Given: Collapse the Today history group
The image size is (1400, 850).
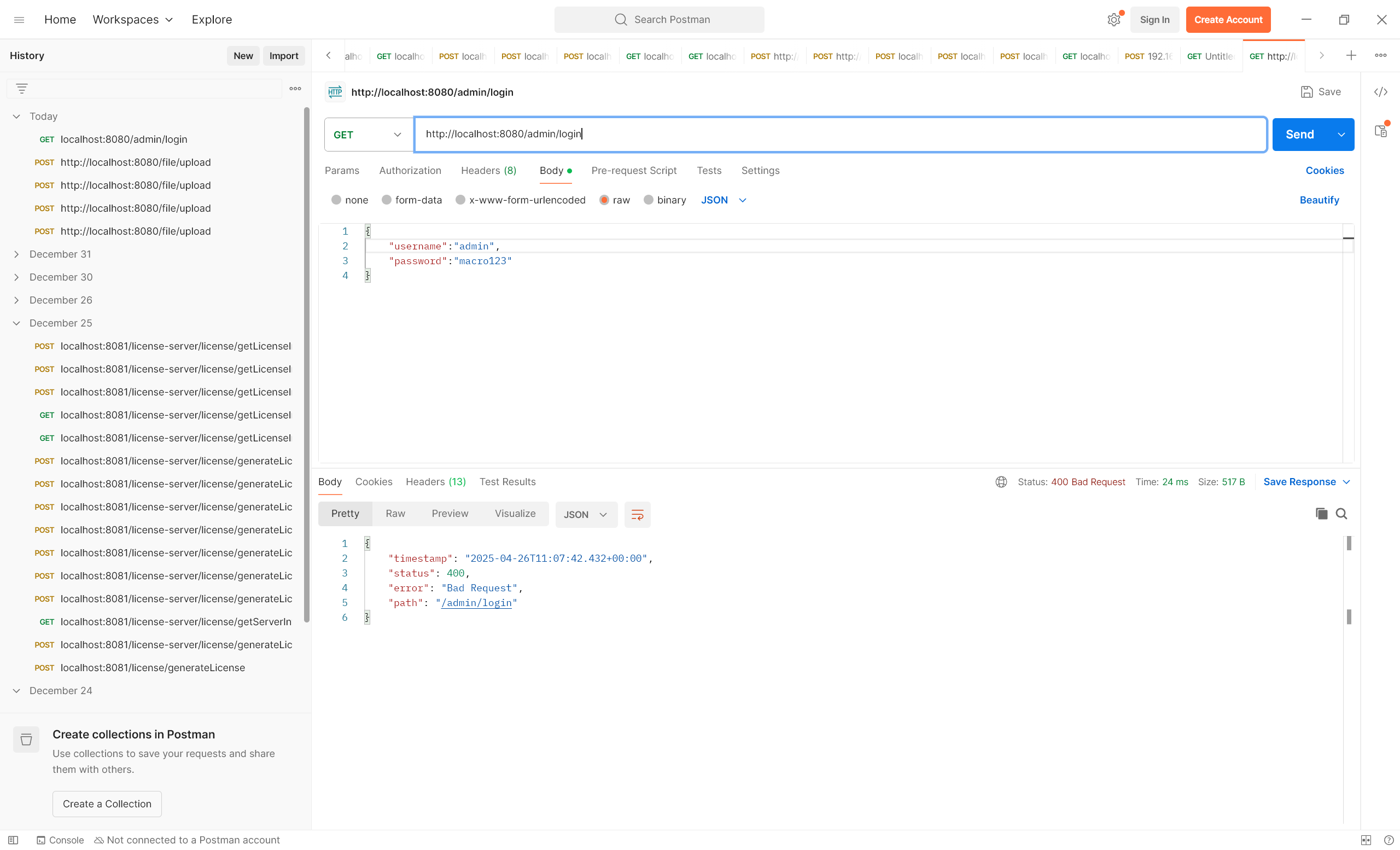Looking at the screenshot, I should pos(16,117).
